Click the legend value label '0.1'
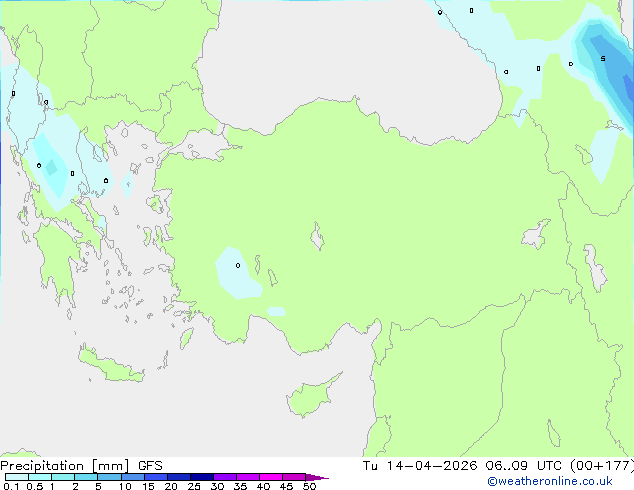Image resolution: width=634 pixels, height=490 pixels. point(11,486)
